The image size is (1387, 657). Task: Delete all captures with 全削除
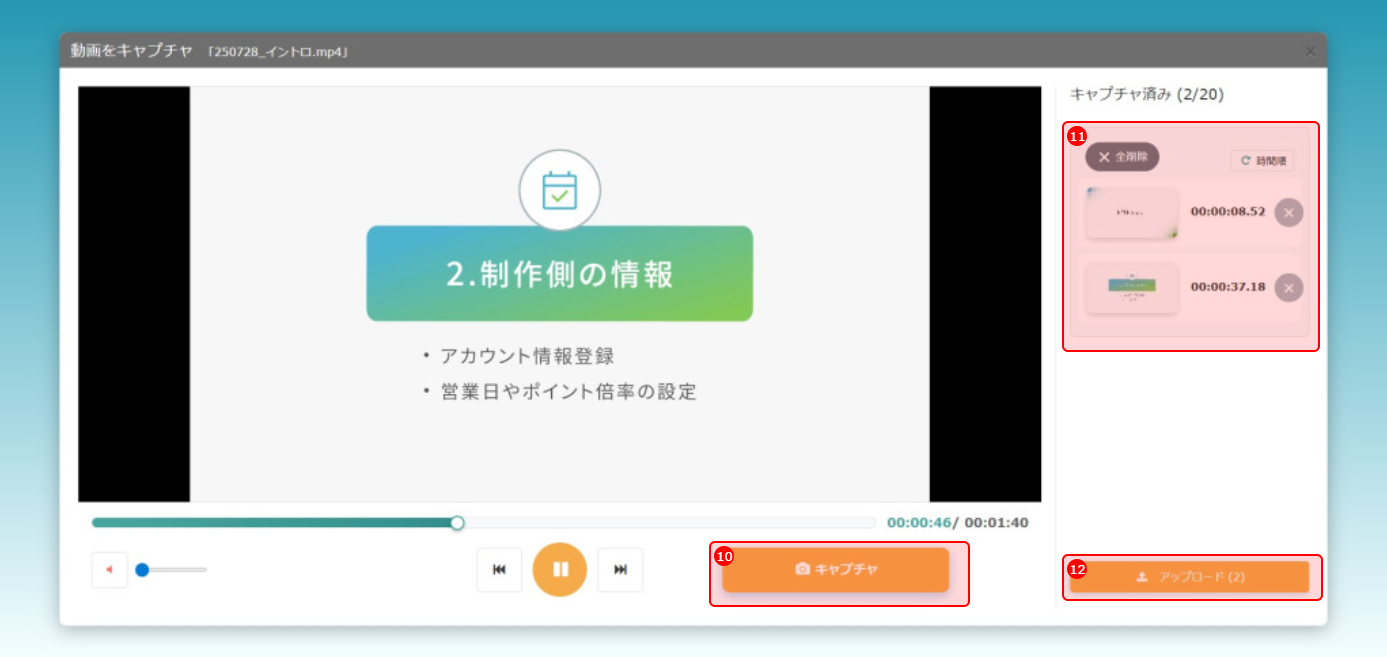coord(1122,157)
